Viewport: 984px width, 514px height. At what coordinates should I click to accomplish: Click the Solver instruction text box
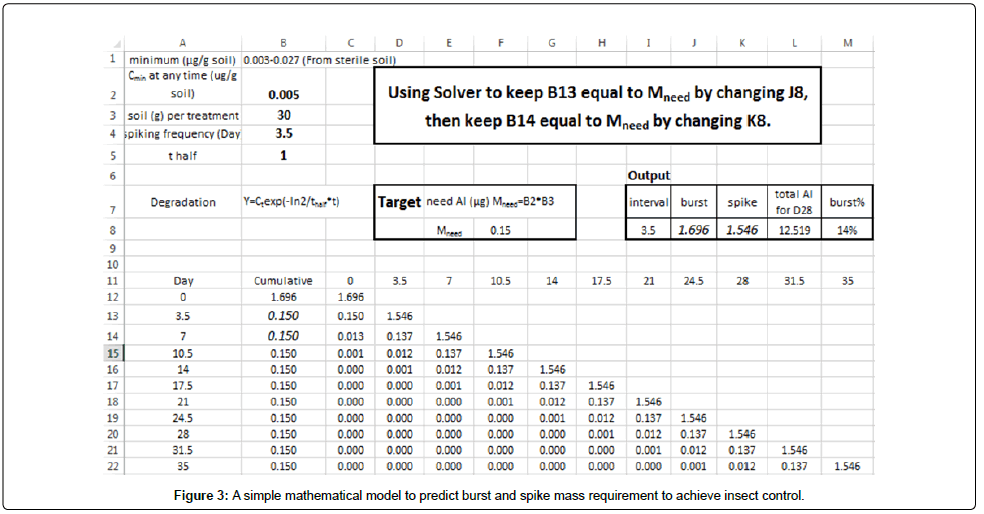pyautogui.click(x=597, y=105)
